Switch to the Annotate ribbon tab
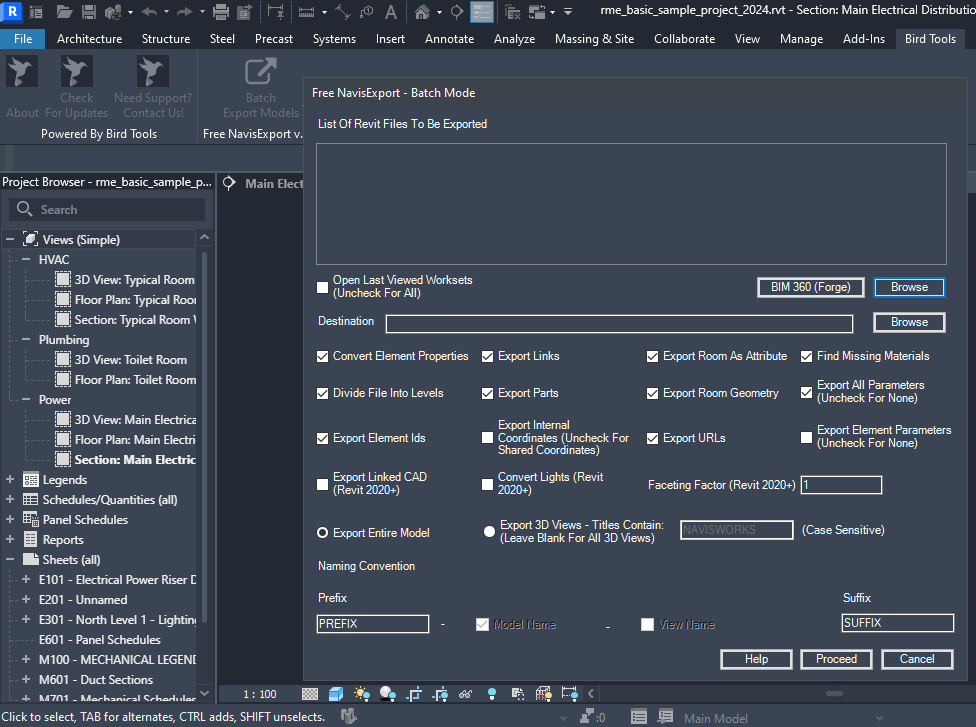This screenshot has width=976, height=727. [x=449, y=39]
